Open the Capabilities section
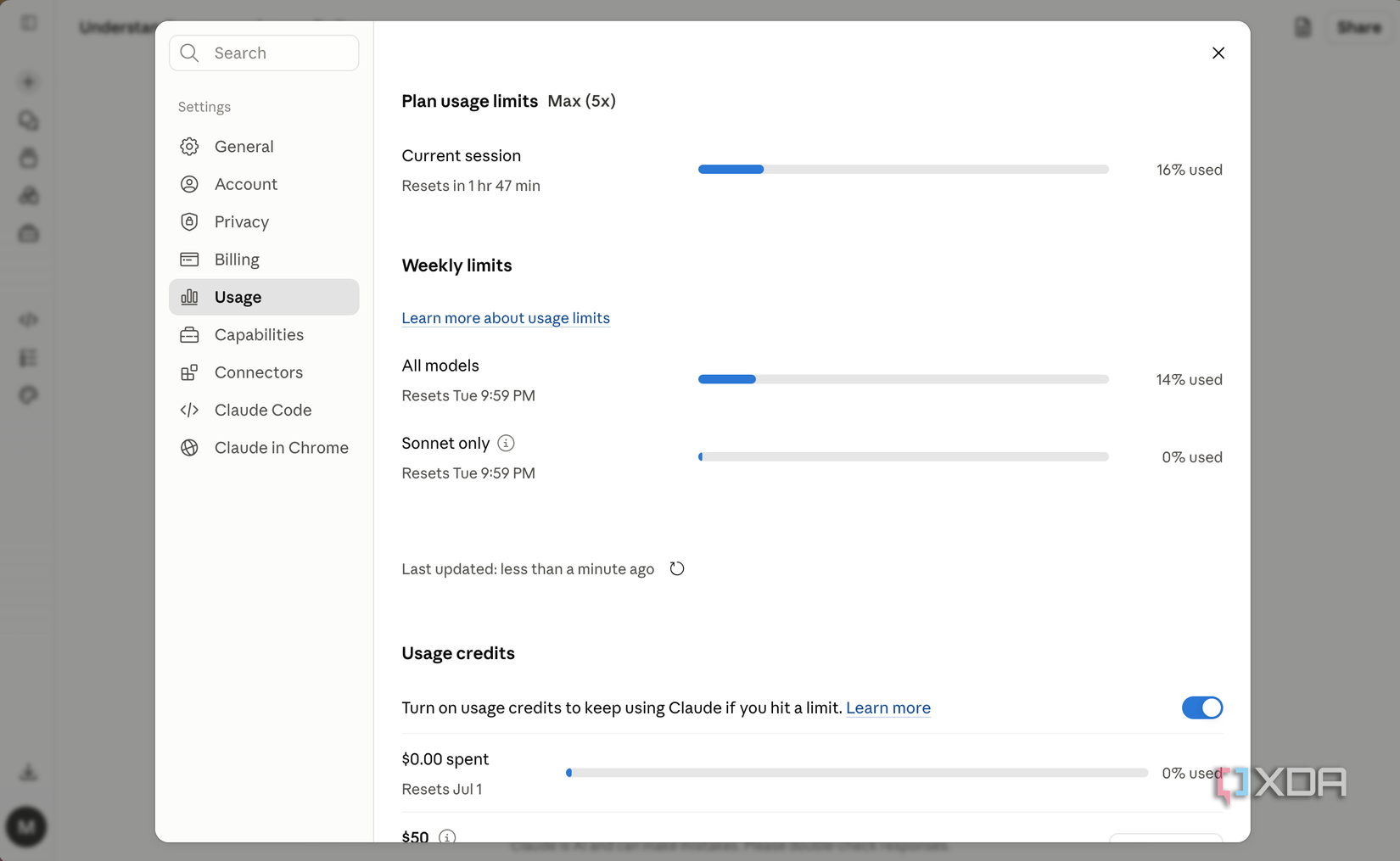The image size is (1400, 861). [x=264, y=334]
